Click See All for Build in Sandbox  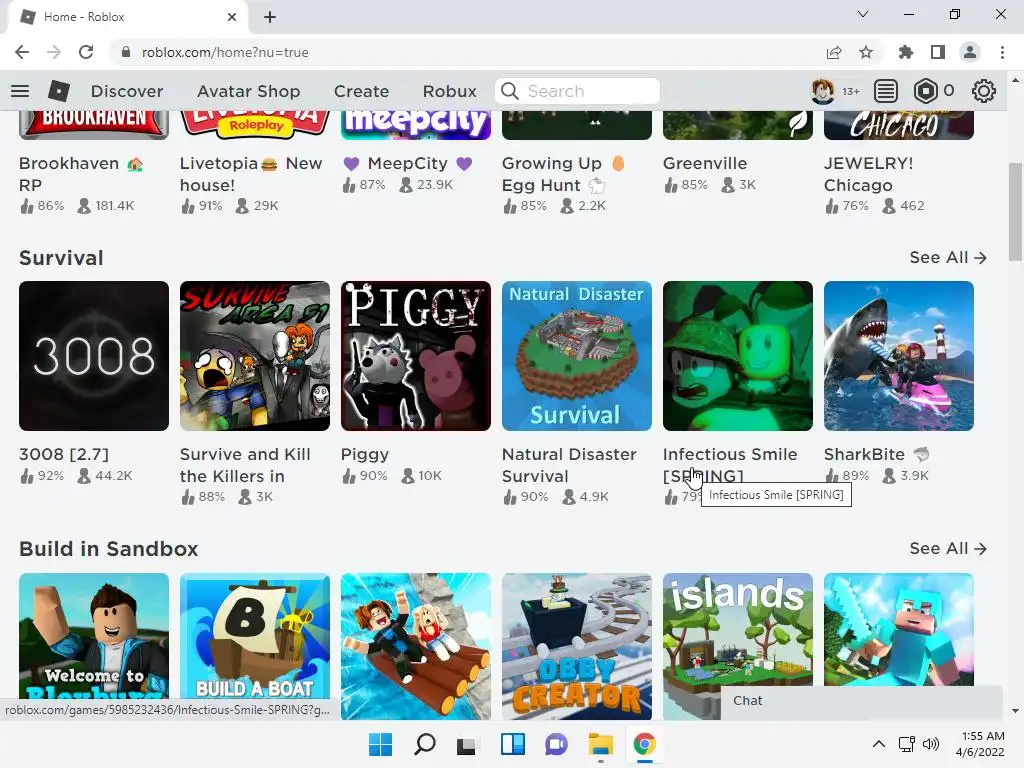(948, 549)
